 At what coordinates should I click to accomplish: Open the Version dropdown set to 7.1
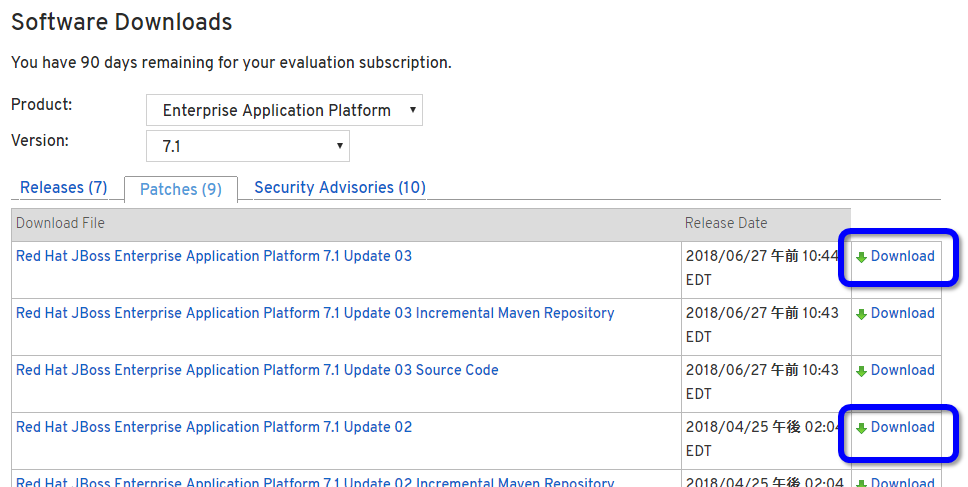pyautogui.click(x=248, y=146)
